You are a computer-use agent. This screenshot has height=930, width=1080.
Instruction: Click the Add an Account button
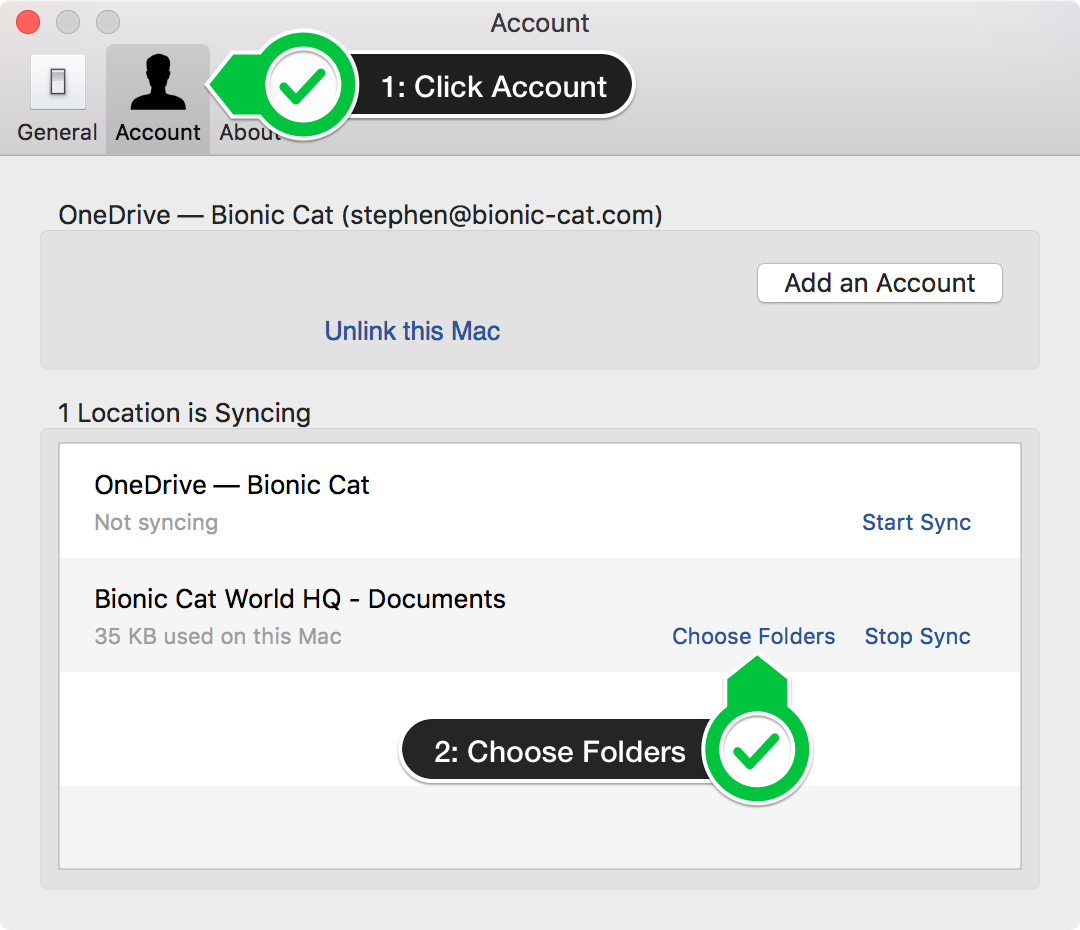880,283
